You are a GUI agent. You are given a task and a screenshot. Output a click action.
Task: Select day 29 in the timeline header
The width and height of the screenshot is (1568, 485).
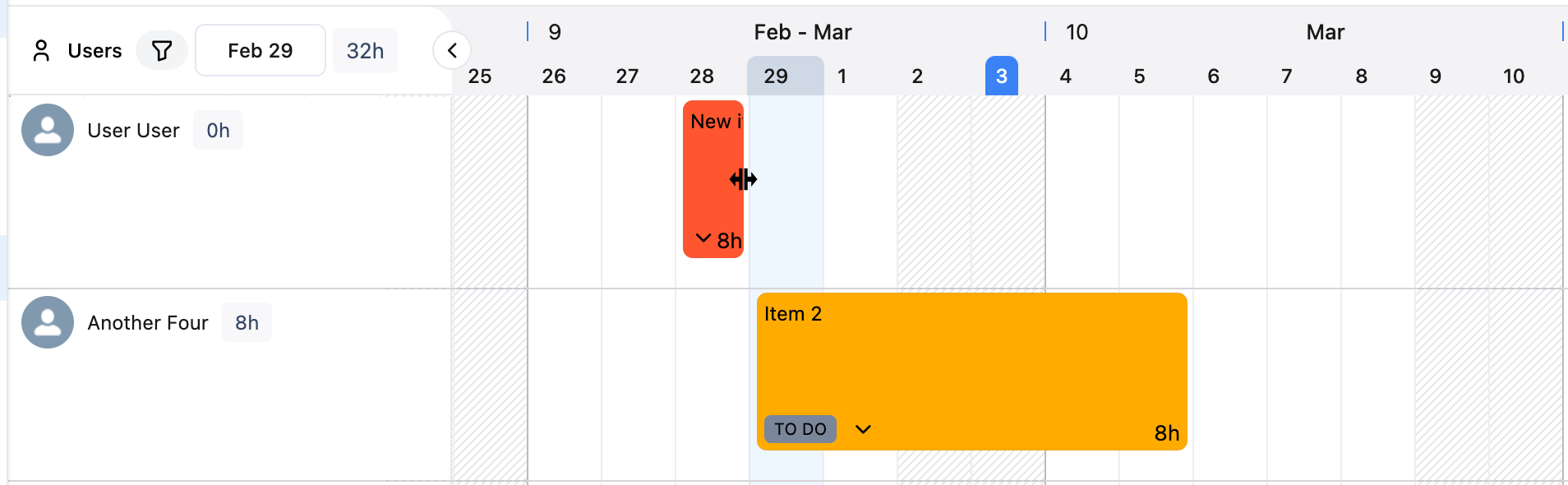[x=776, y=76]
